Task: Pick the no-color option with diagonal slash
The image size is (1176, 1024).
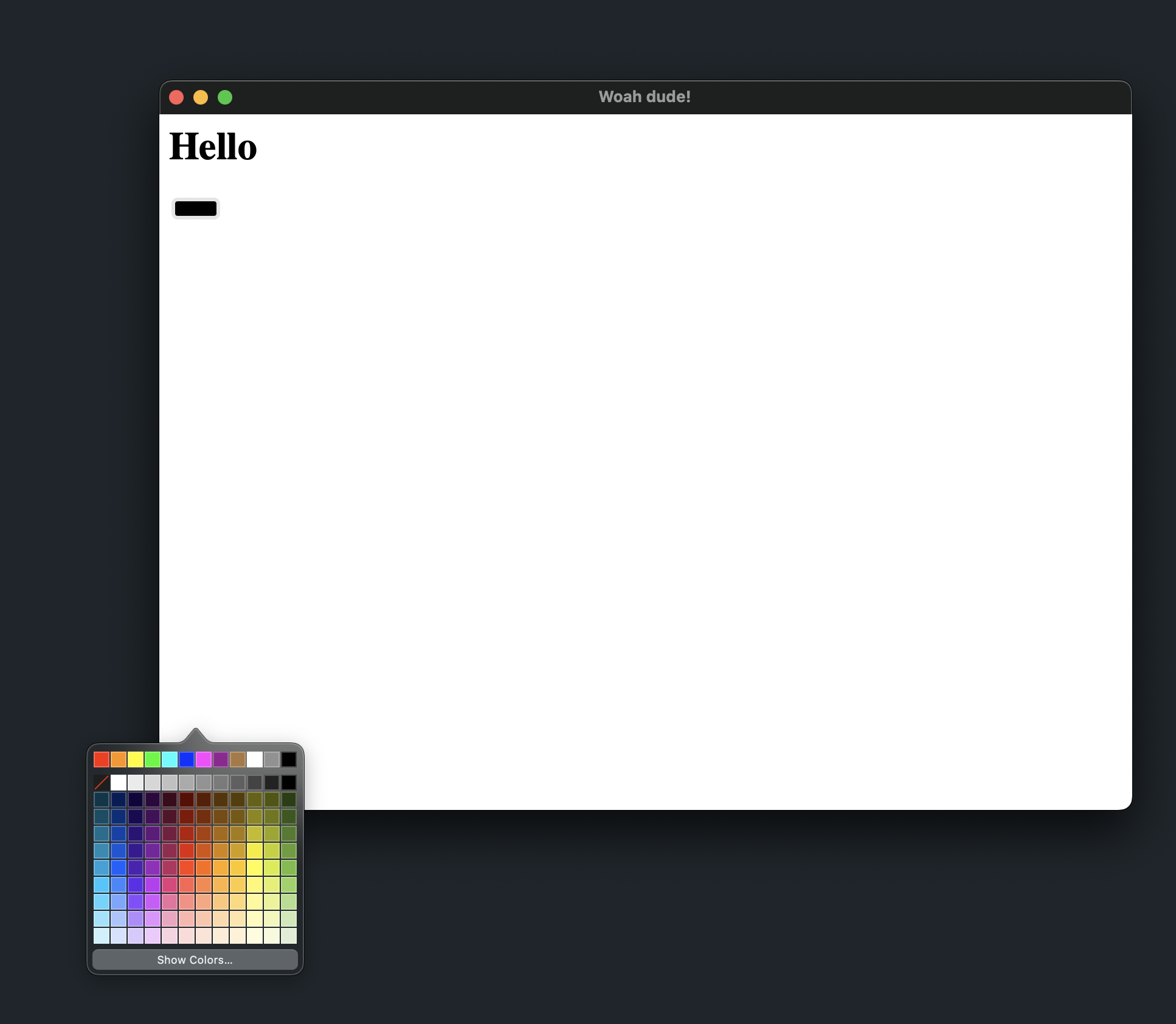Action: pos(102,783)
